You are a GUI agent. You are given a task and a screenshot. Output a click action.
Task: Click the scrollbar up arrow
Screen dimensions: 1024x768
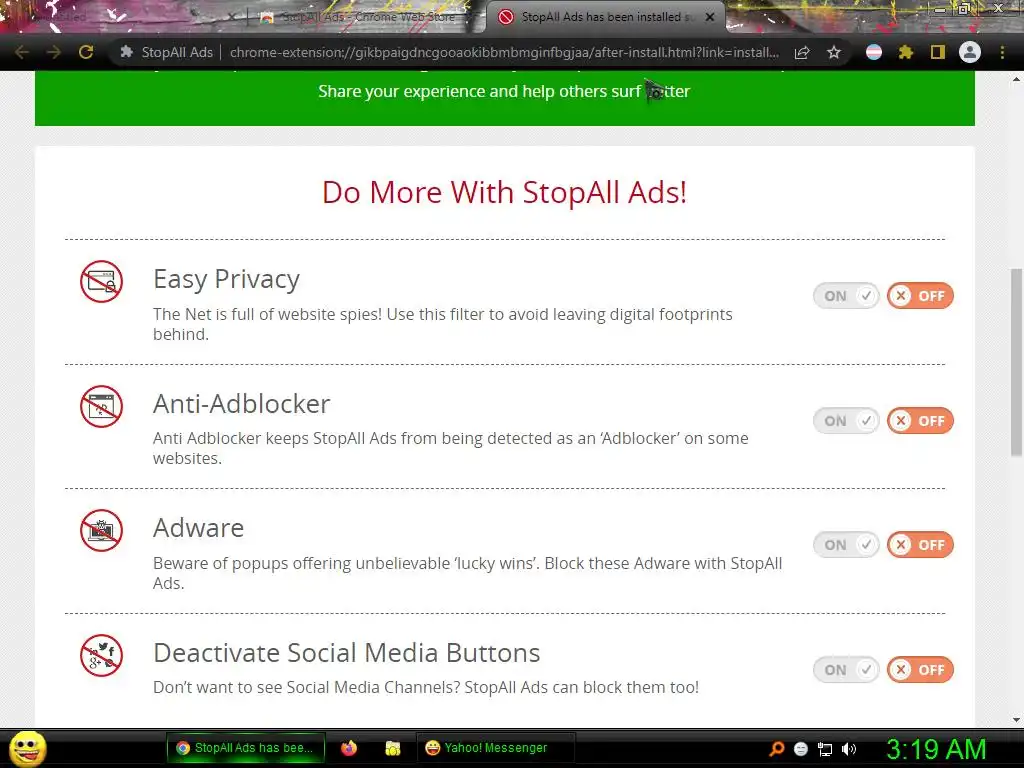1016,79
